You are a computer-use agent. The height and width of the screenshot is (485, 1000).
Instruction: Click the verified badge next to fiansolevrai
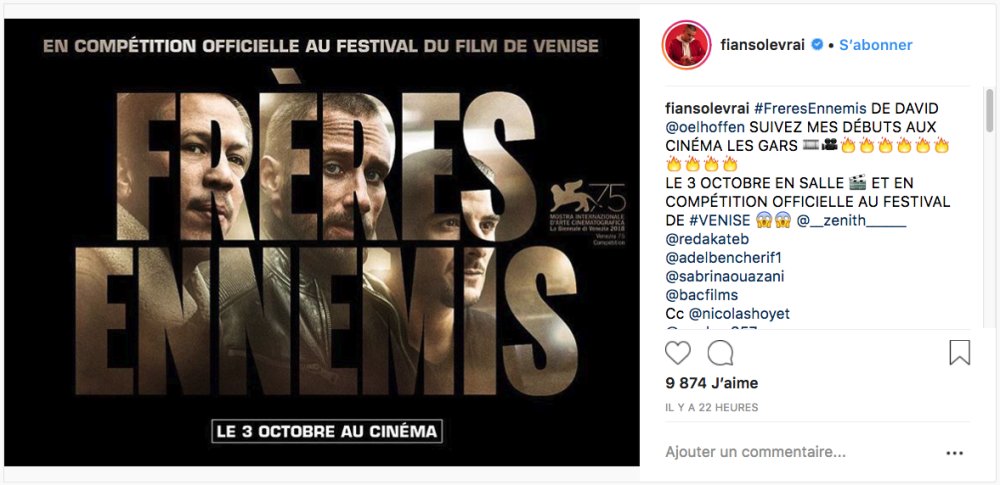tap(817, 45)
